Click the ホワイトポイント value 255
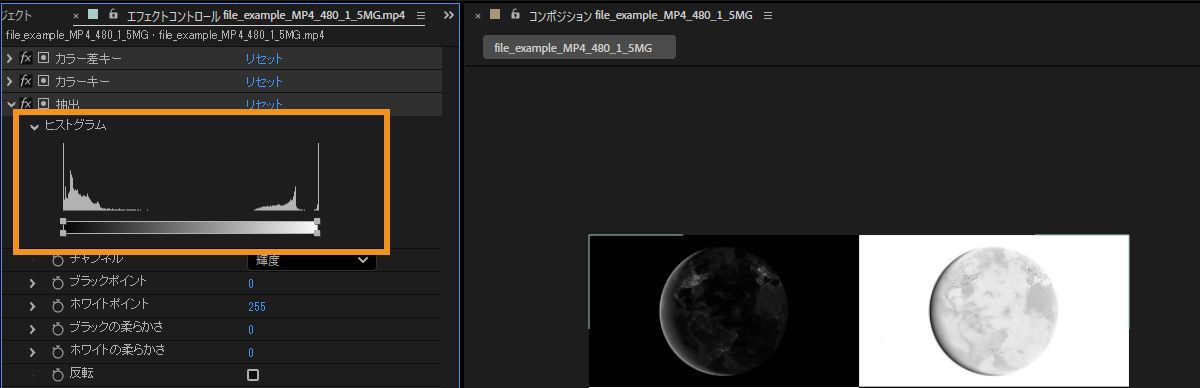Image resolution: width=1200 pixels, height=388 pixels. pos(256,306)
